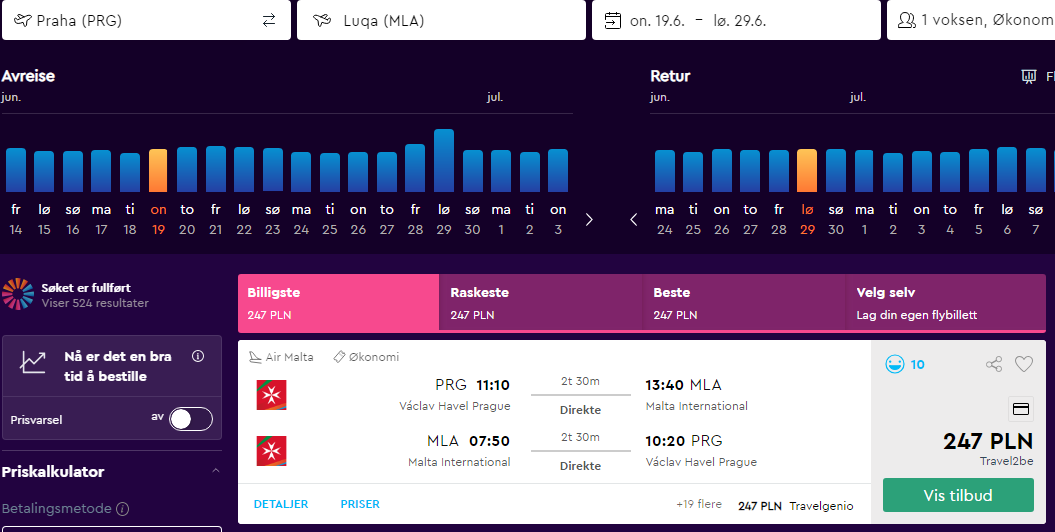Open passengers and class selector

pos(971,20)
